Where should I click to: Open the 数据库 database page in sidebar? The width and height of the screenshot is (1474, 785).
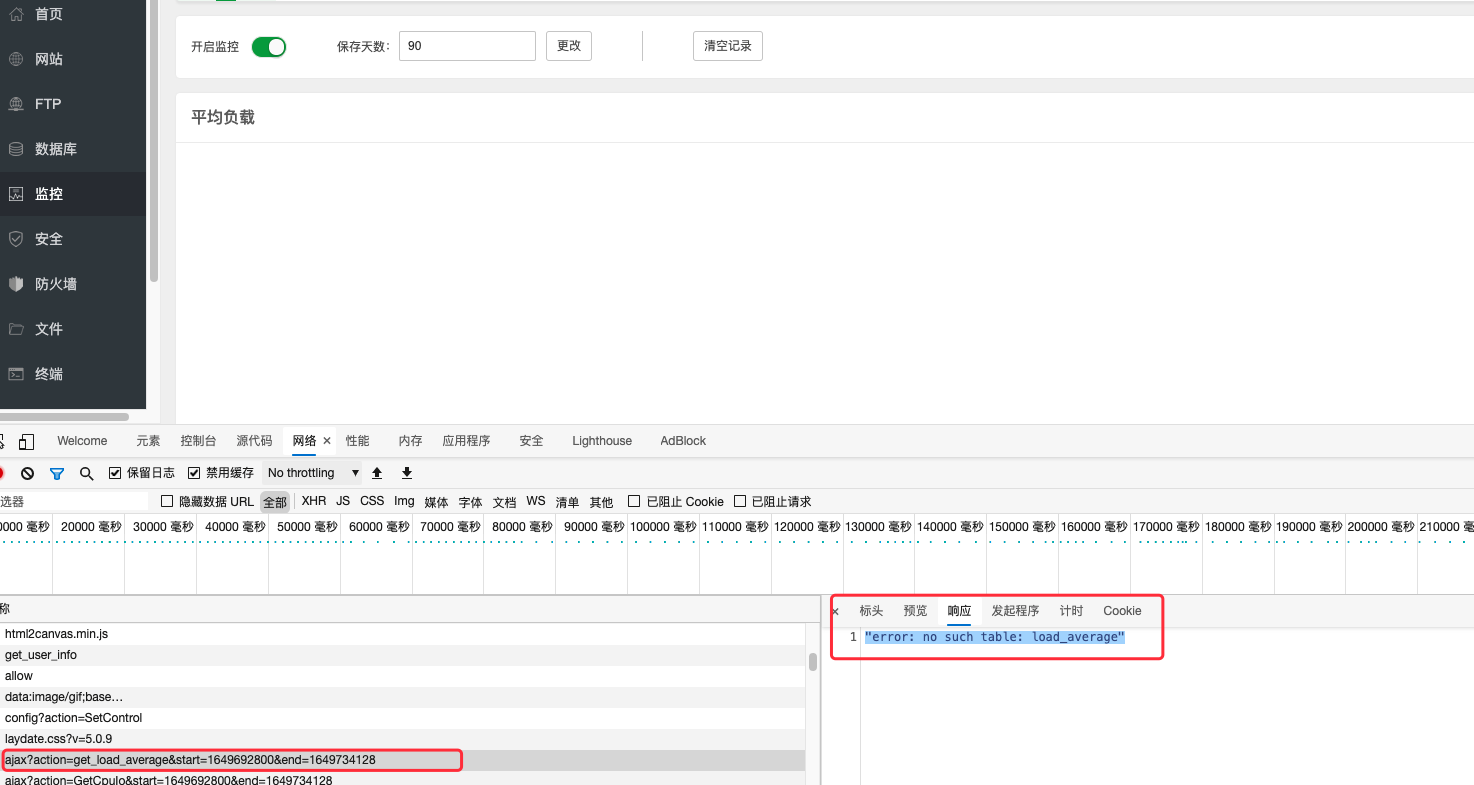tap(56, 149)
